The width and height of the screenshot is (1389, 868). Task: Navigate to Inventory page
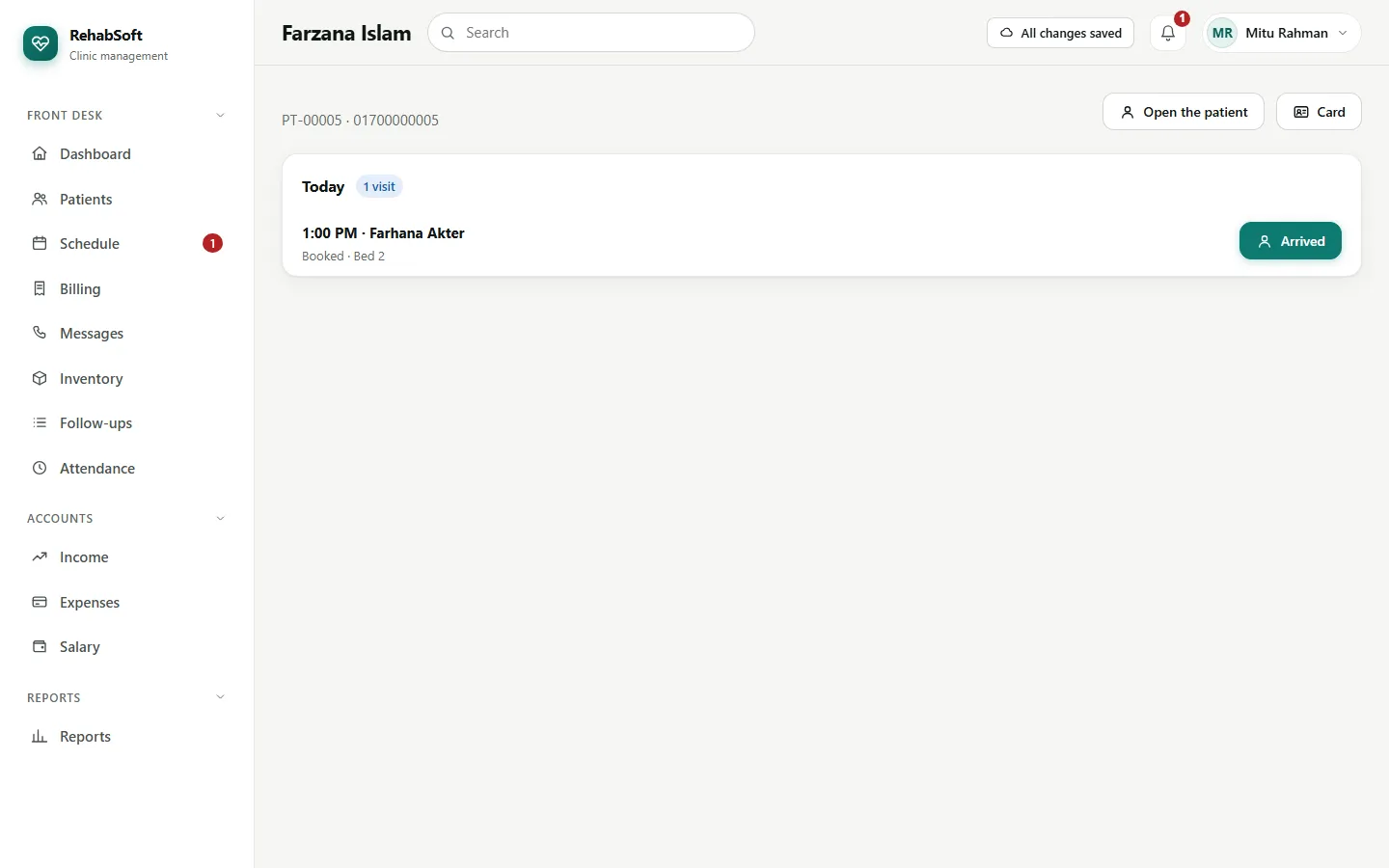[127, 379]
